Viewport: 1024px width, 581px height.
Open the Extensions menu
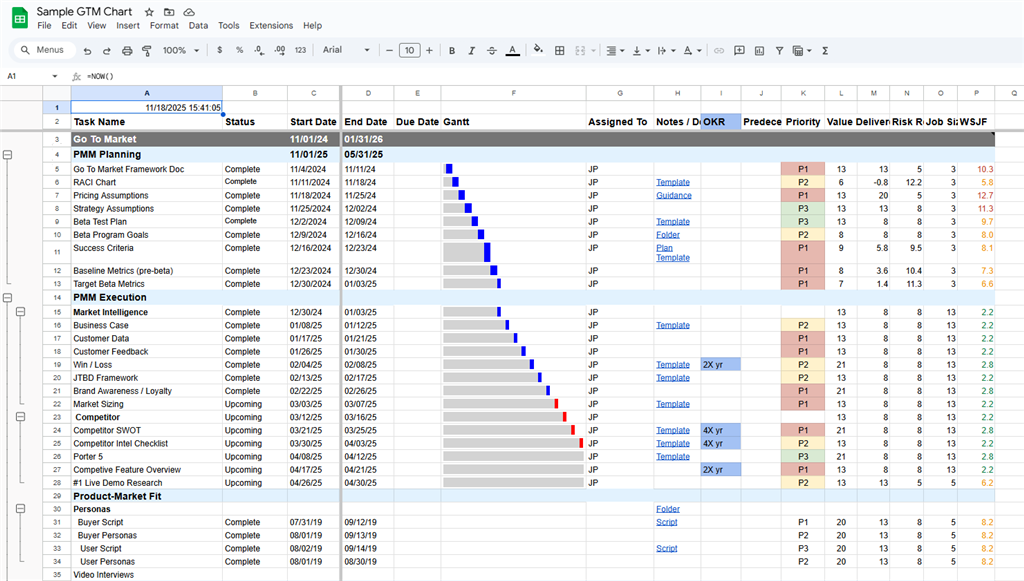271,25
